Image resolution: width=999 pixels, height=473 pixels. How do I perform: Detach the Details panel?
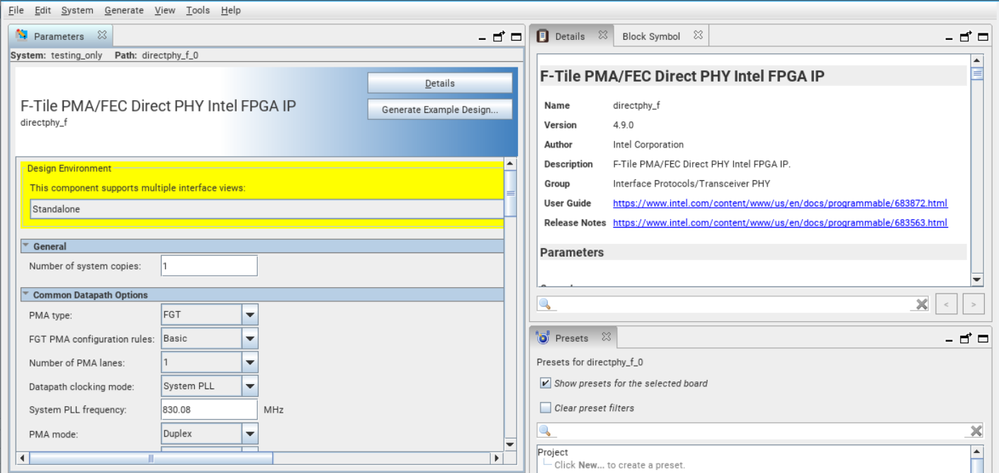[x=966, y=37]
